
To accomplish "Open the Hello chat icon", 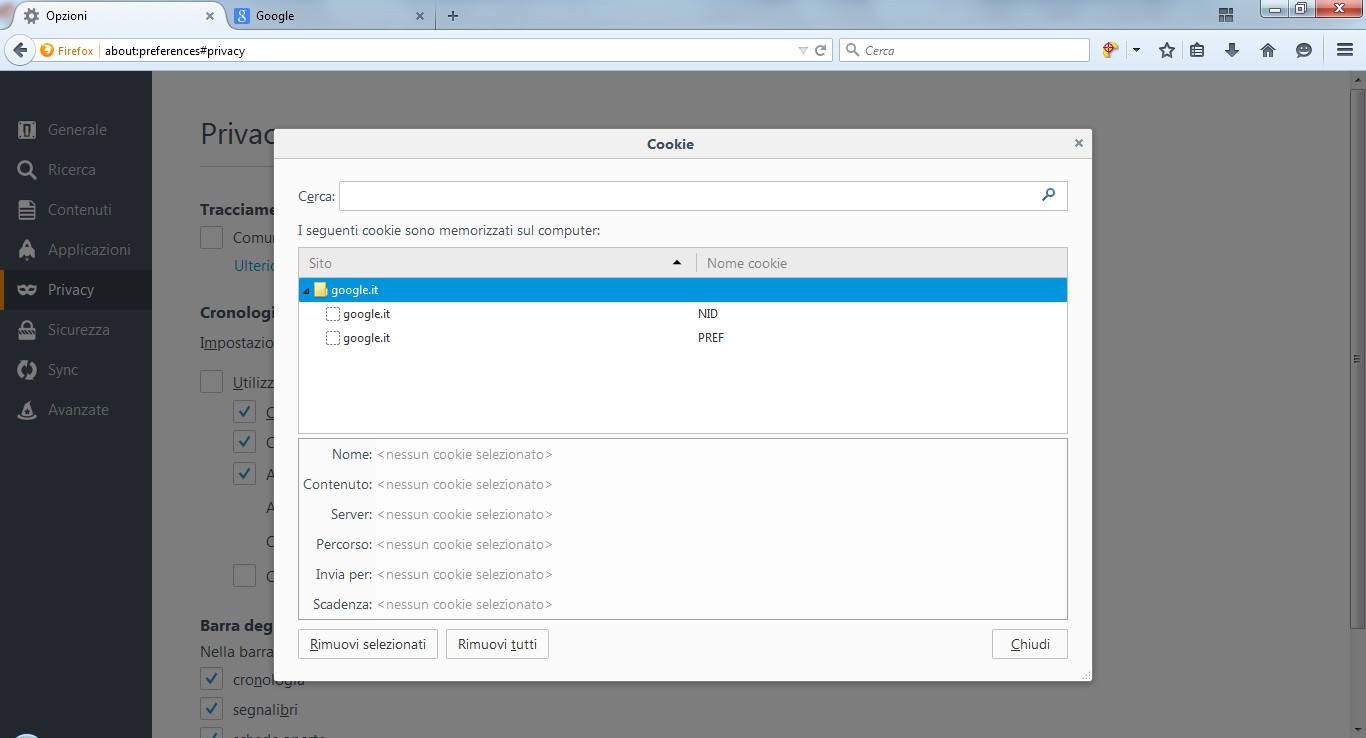I will 1303,49.
